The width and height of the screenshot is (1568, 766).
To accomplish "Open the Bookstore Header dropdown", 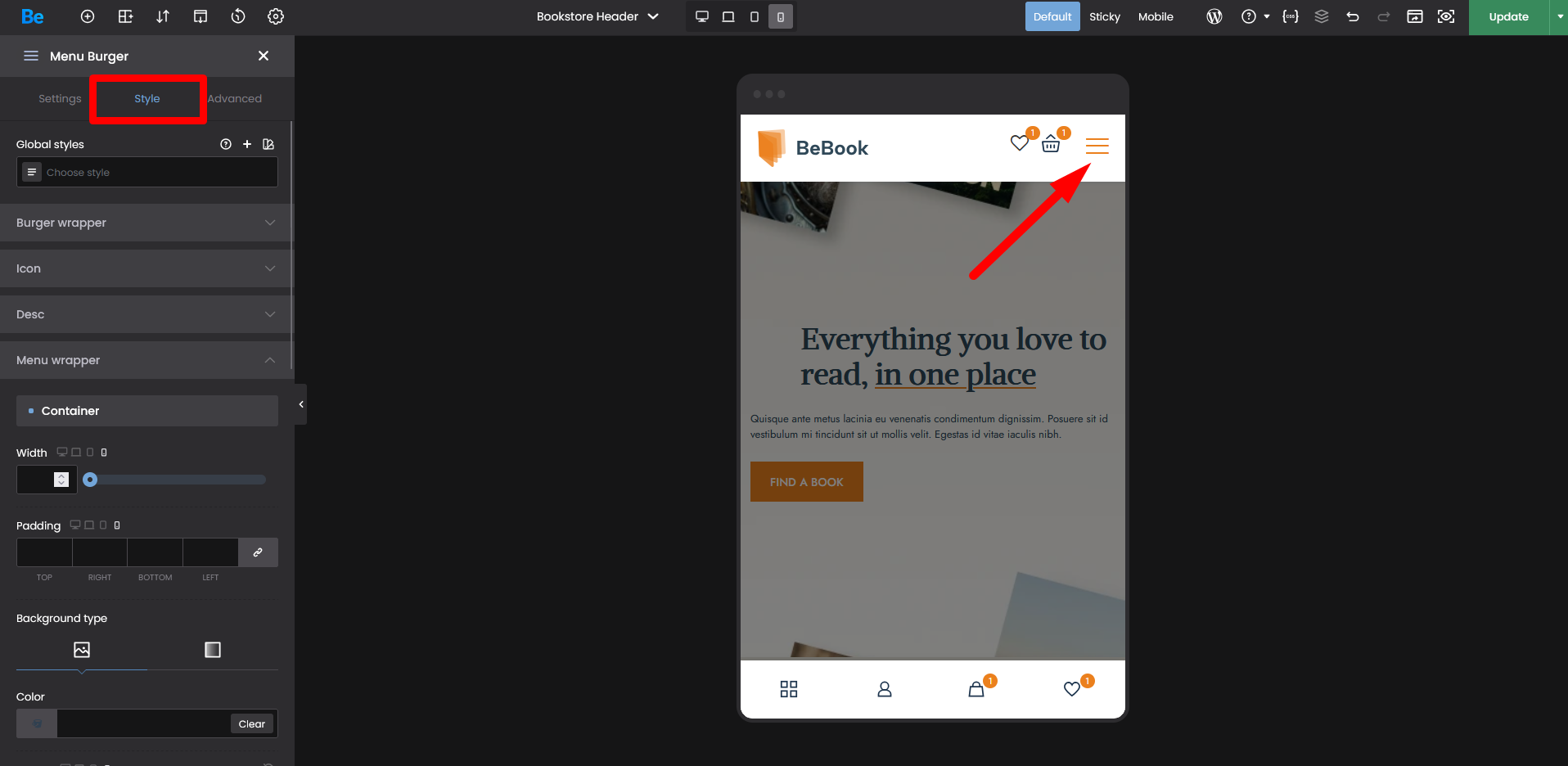I will click(597, 16).
